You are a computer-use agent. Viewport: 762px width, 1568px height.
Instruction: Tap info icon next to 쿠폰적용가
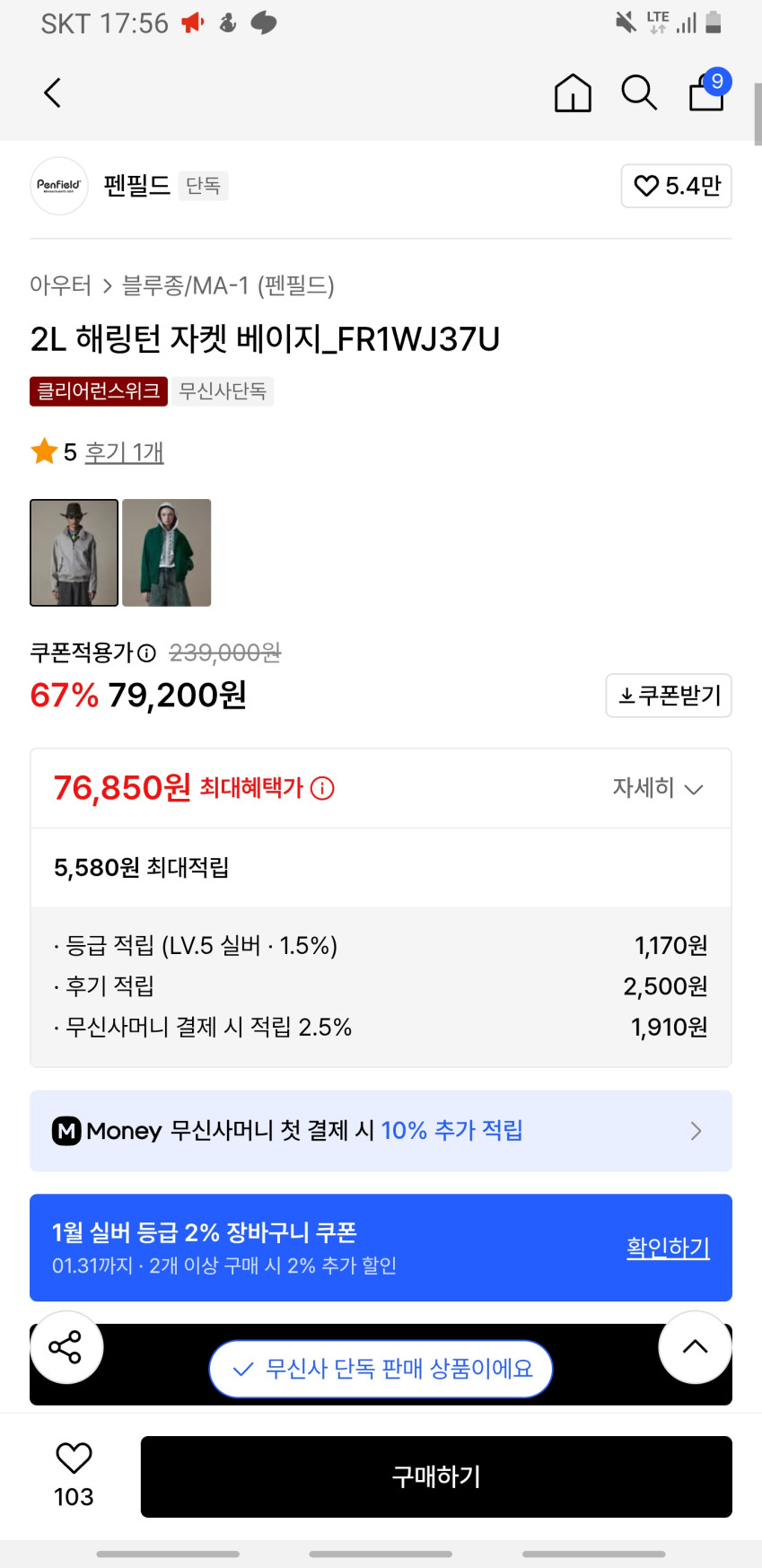147,653
